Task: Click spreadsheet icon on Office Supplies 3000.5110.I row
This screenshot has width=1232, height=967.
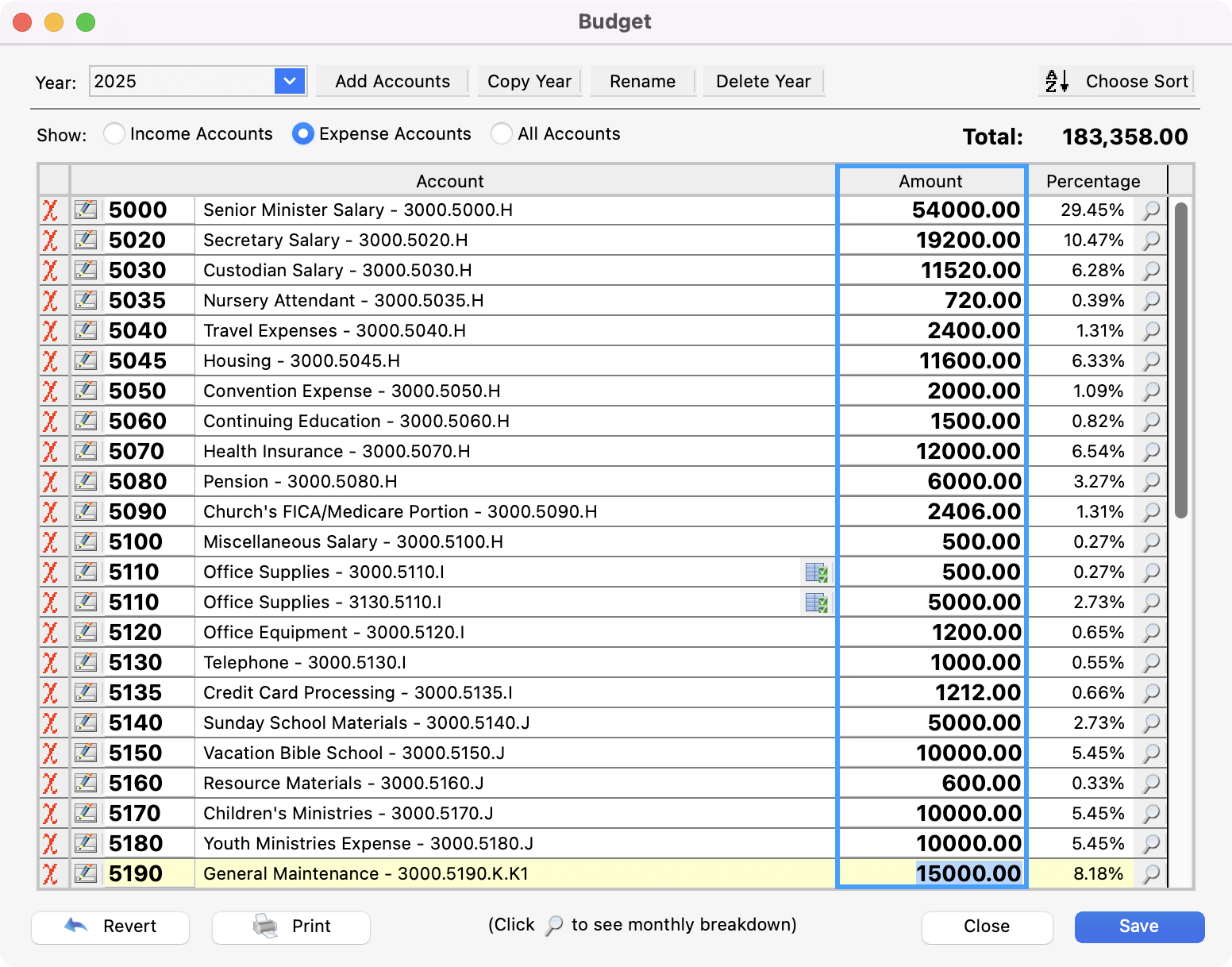Action: pos(816,572)
